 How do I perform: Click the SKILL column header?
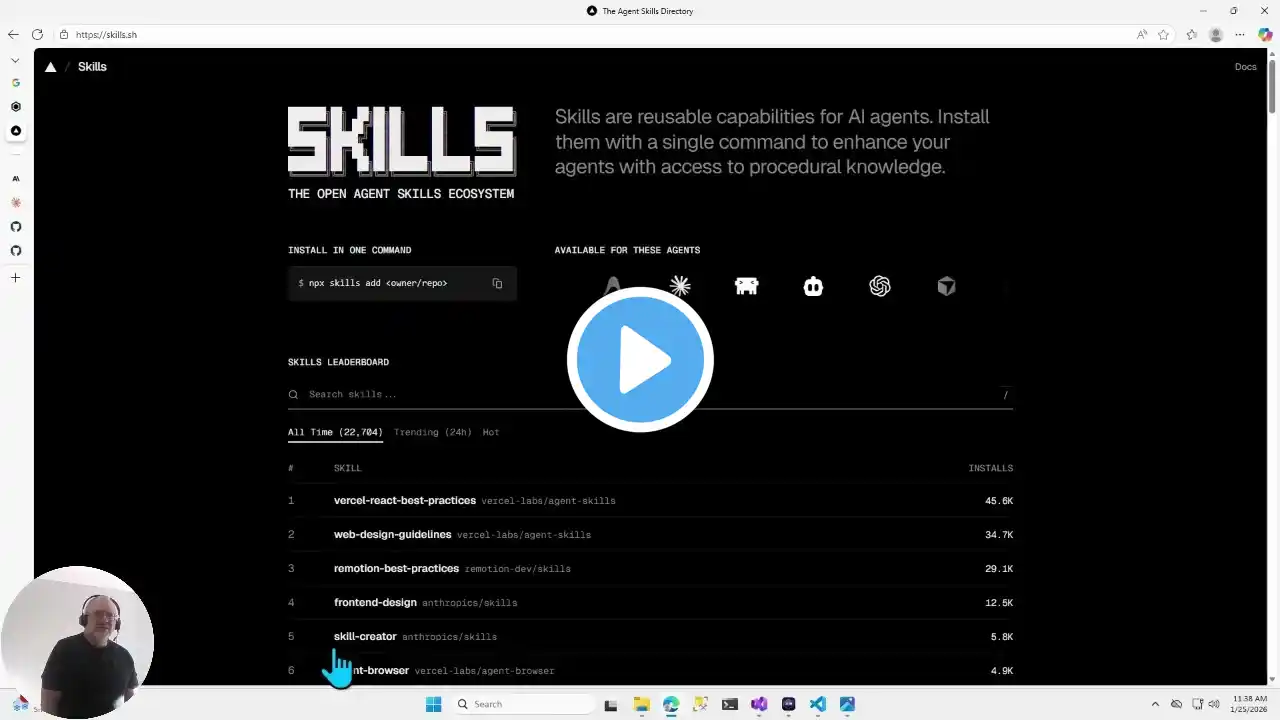(348, 468)
